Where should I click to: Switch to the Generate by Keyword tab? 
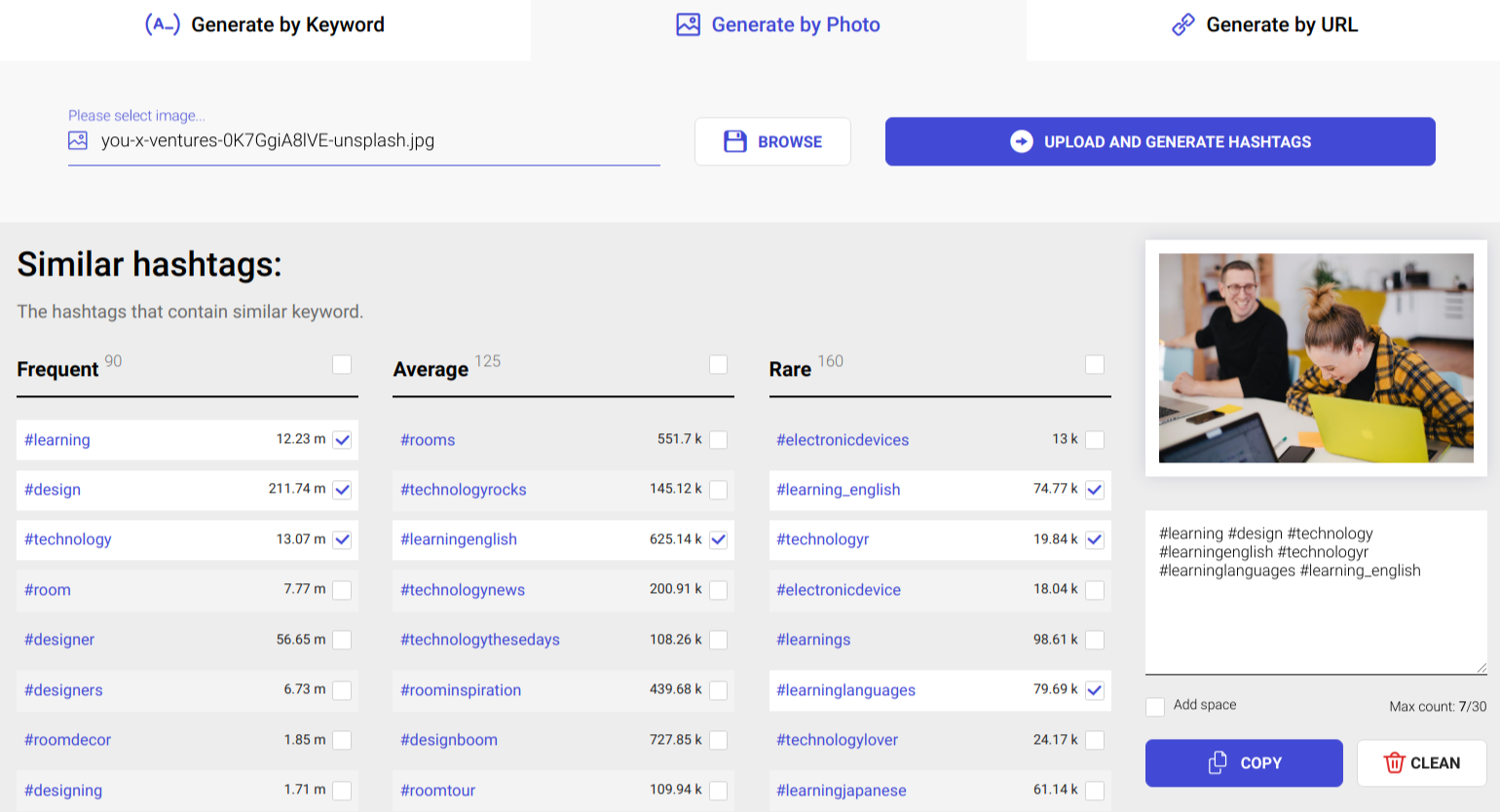[x=265, y=25]
